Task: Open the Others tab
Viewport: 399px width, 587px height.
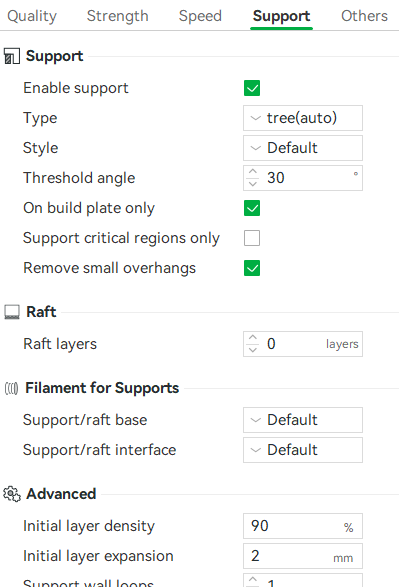Action: (364, 16)
